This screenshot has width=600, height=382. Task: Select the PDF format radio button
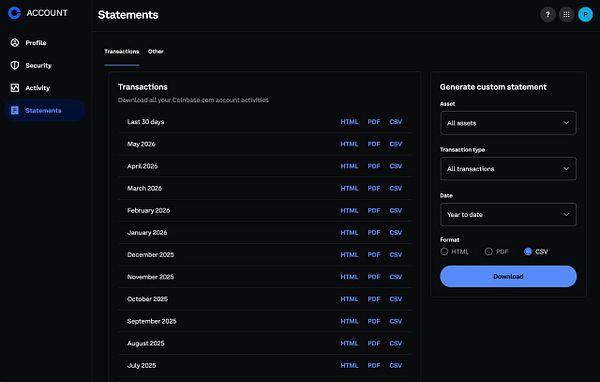click(489, 251)
